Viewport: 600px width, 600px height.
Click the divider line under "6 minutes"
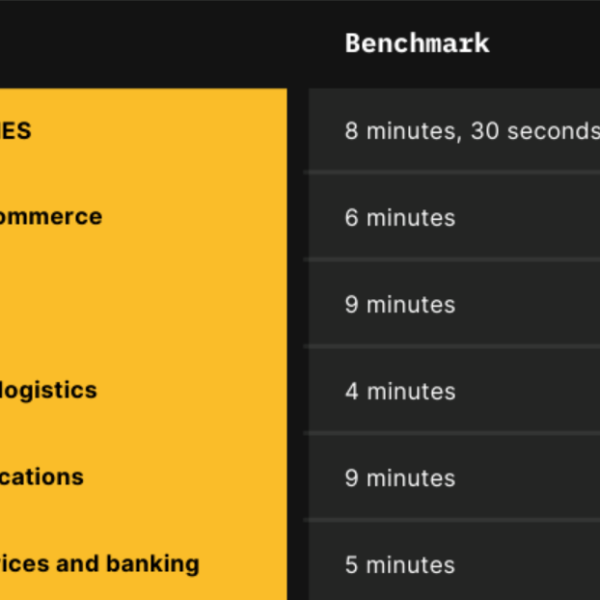[452, 260]
